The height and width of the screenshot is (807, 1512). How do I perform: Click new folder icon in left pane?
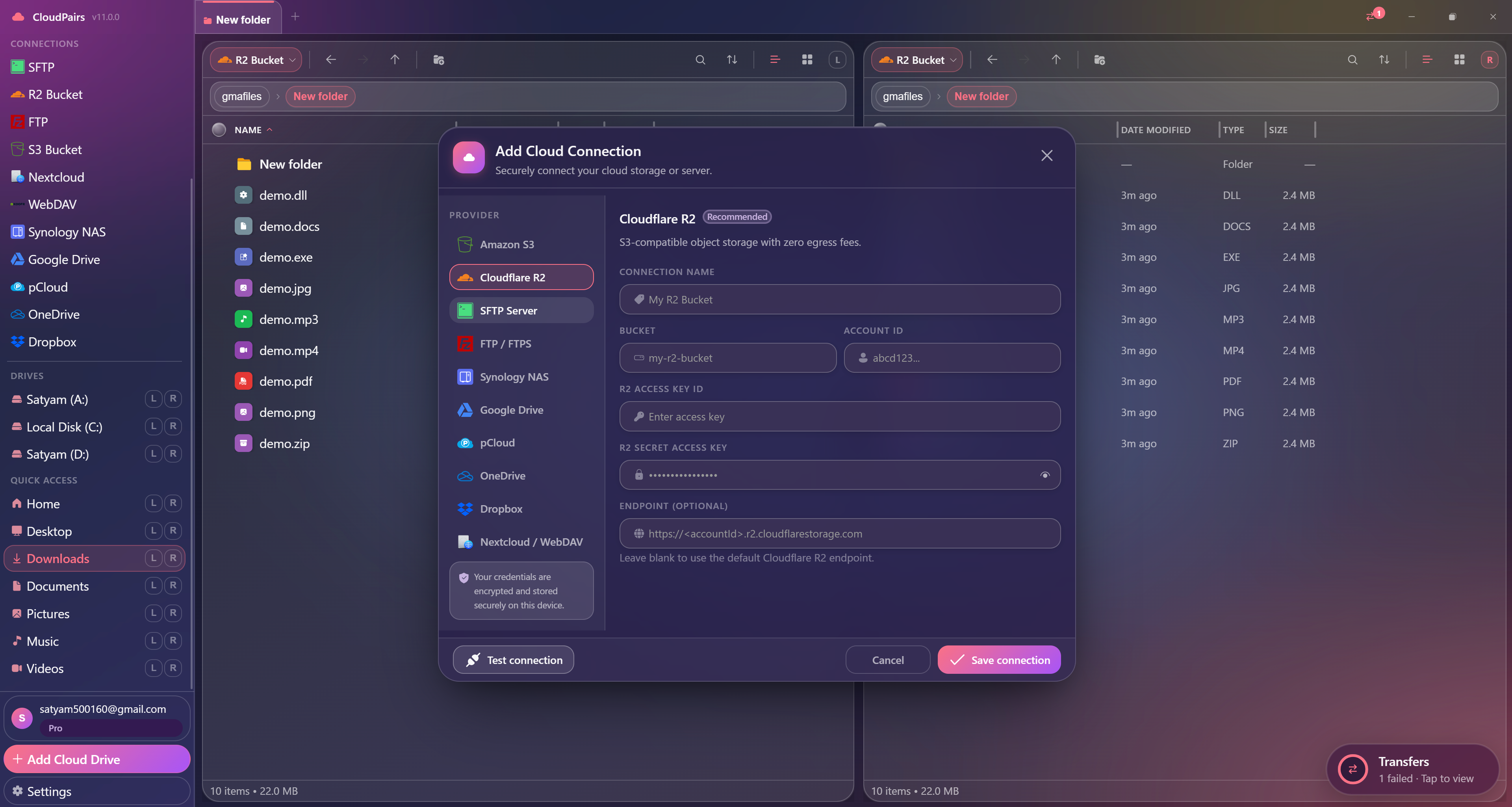(438, 60)
